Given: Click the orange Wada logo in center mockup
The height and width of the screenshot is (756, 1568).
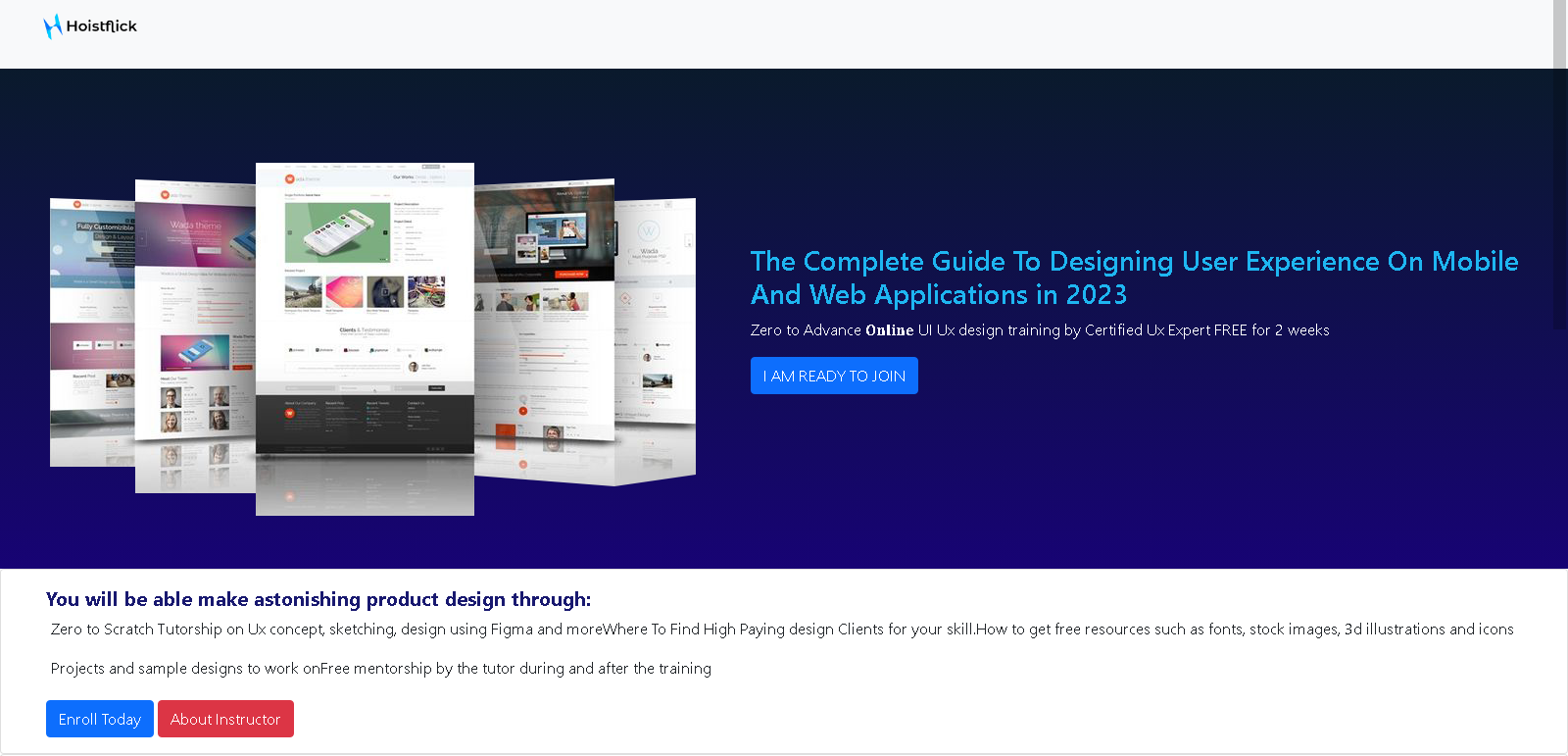Looking at the screenshot, I should [290, 179].
